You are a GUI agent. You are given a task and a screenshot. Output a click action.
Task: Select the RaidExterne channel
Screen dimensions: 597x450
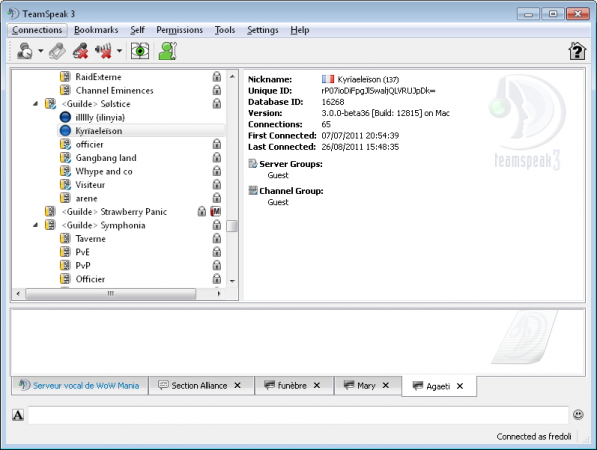click(98, 77)
